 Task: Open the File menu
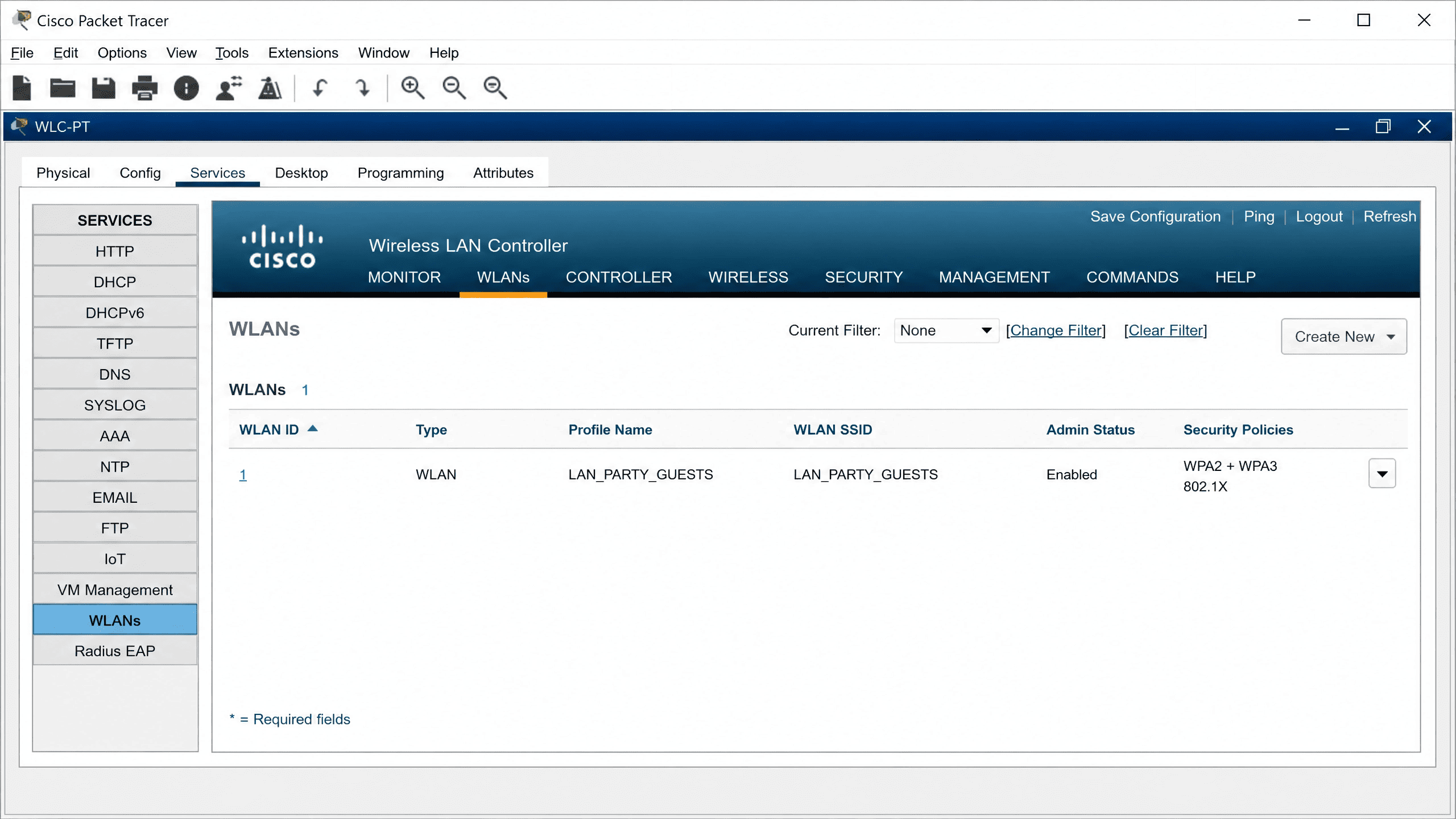click(x=22, y=53)
